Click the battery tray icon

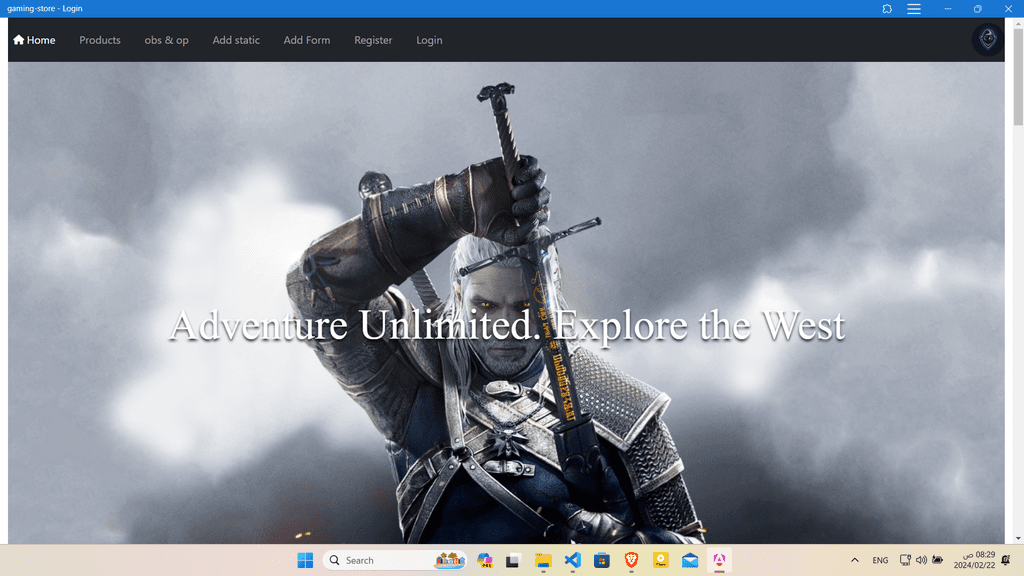coord(937,560)
